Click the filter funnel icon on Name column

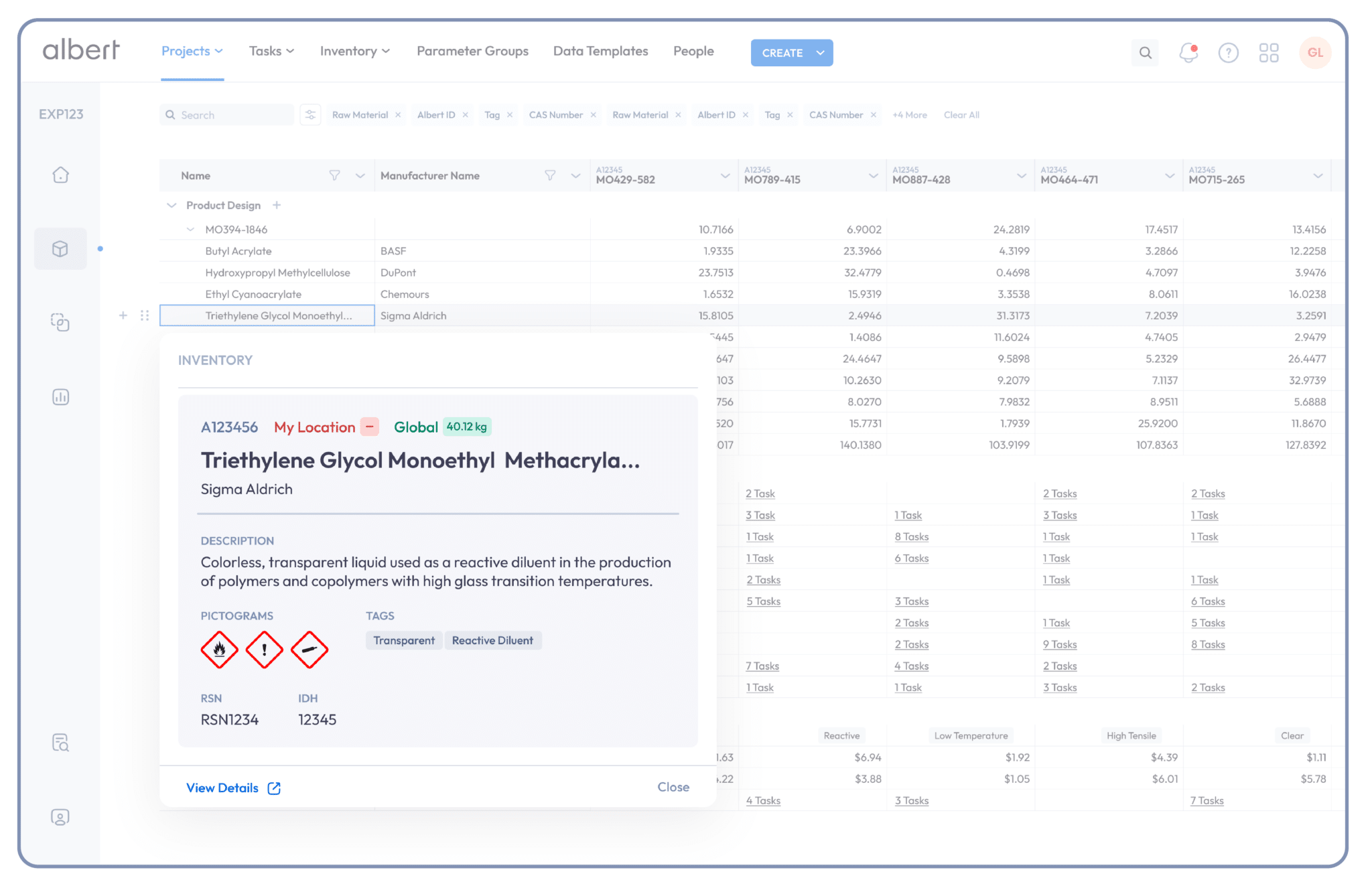point(334,175)
